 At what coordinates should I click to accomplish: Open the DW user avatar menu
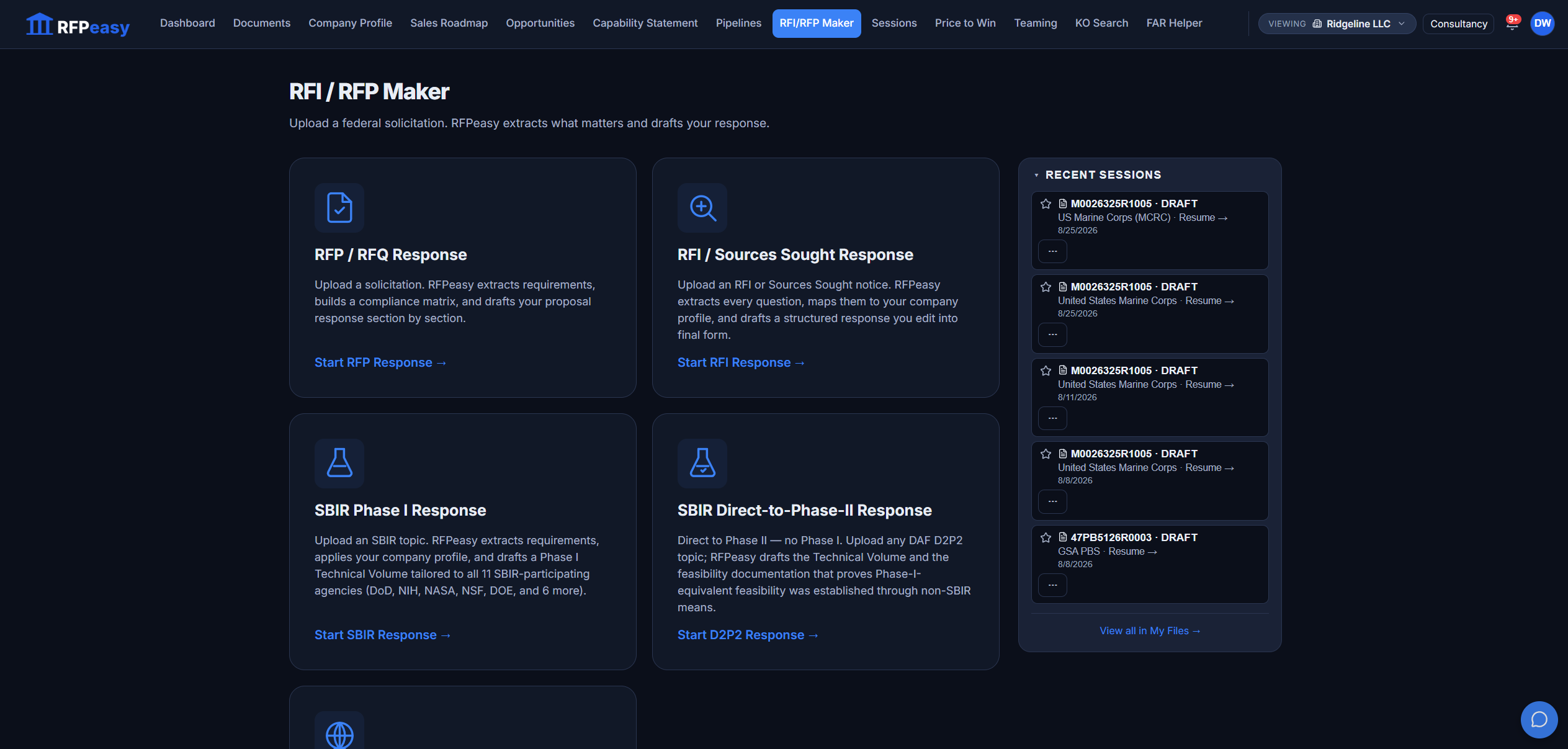pos(1542,24)
